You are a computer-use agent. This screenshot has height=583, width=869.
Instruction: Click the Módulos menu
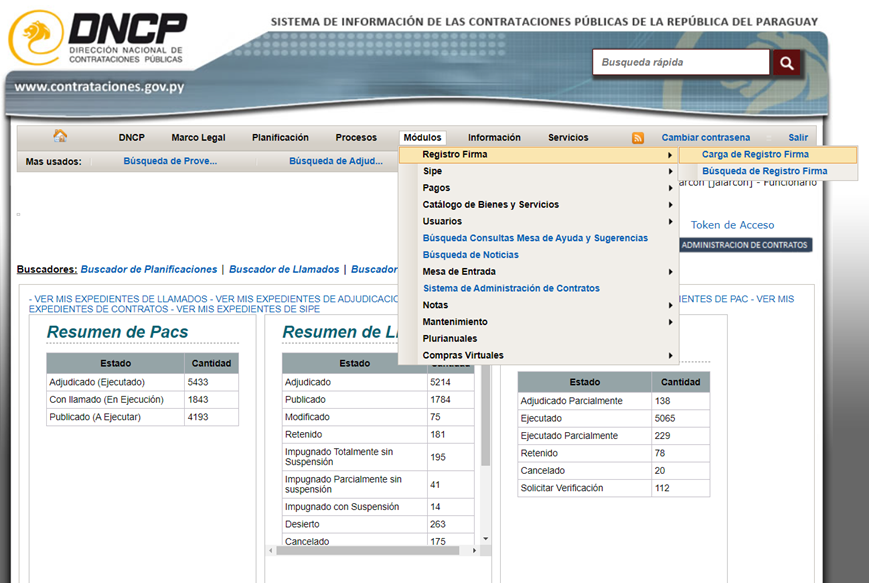(x=422, y=137)
